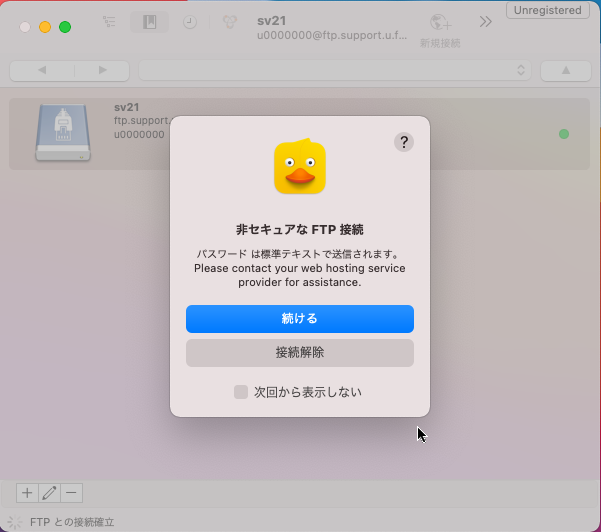
Task: Add a new bookmark with plus button
Action: click(x=27, y=493)
